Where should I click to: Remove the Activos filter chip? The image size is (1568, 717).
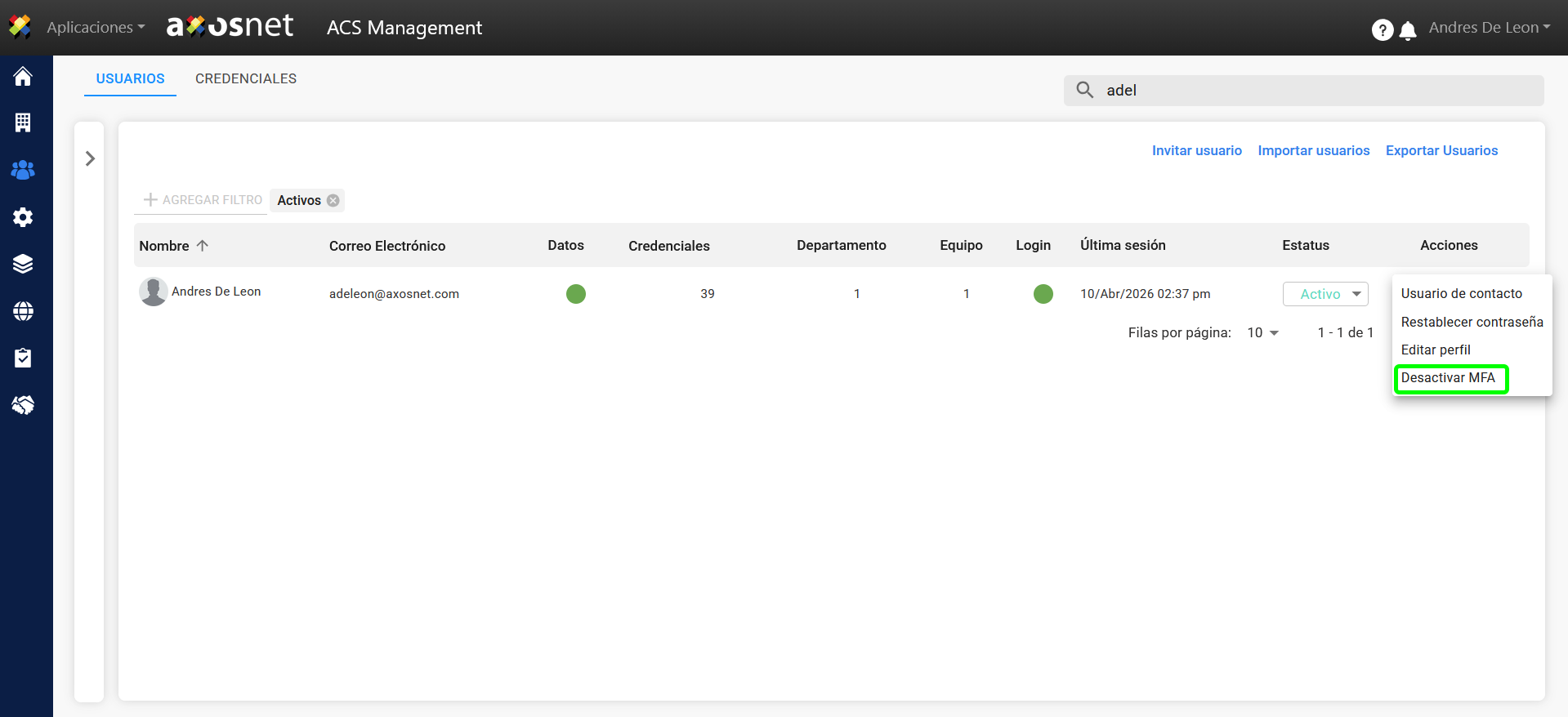click(333, 200)
